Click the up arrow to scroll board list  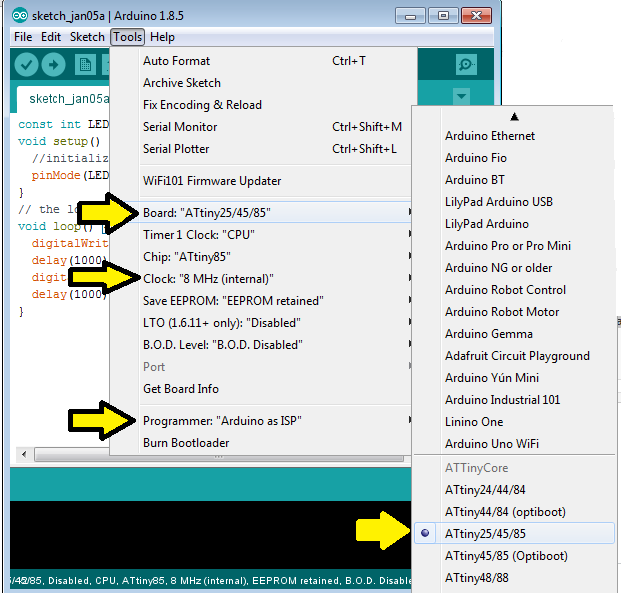point(514,116)
